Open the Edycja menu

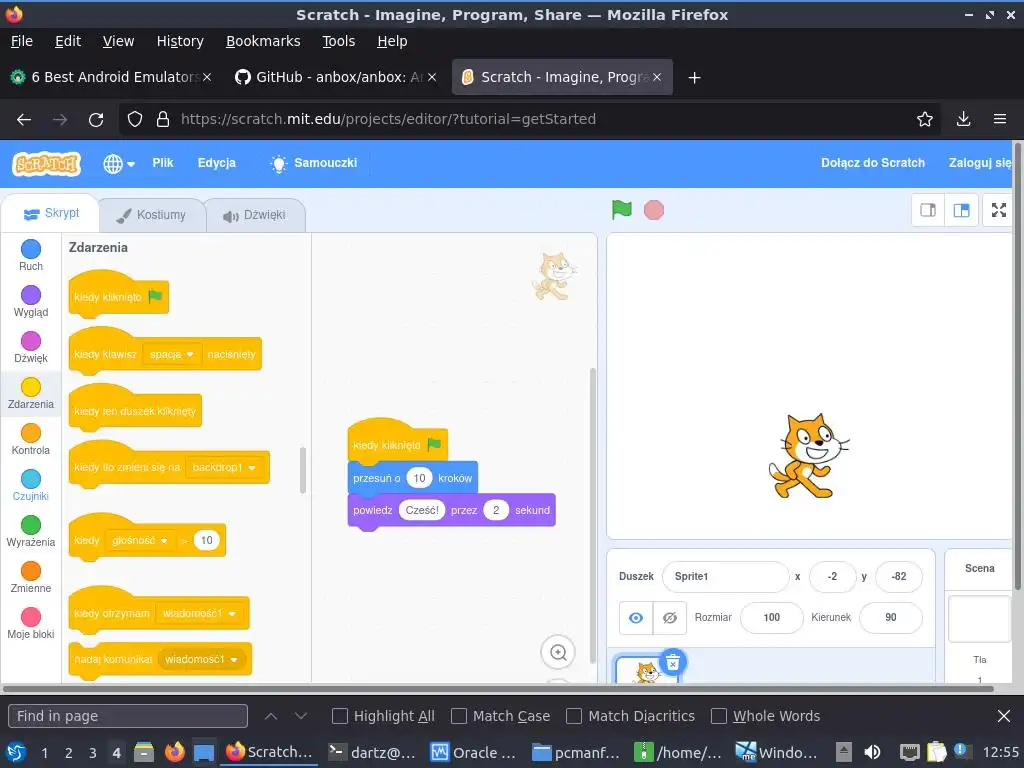point(217,163)
